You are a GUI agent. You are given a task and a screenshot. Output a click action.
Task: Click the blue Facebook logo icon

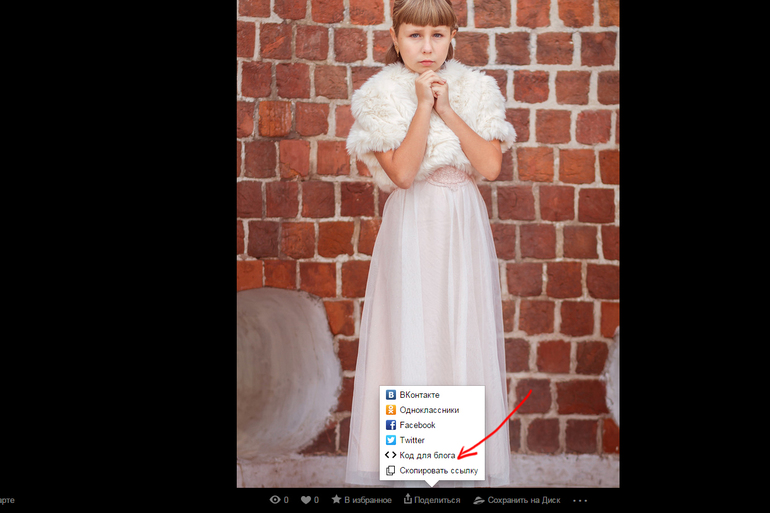391,425
